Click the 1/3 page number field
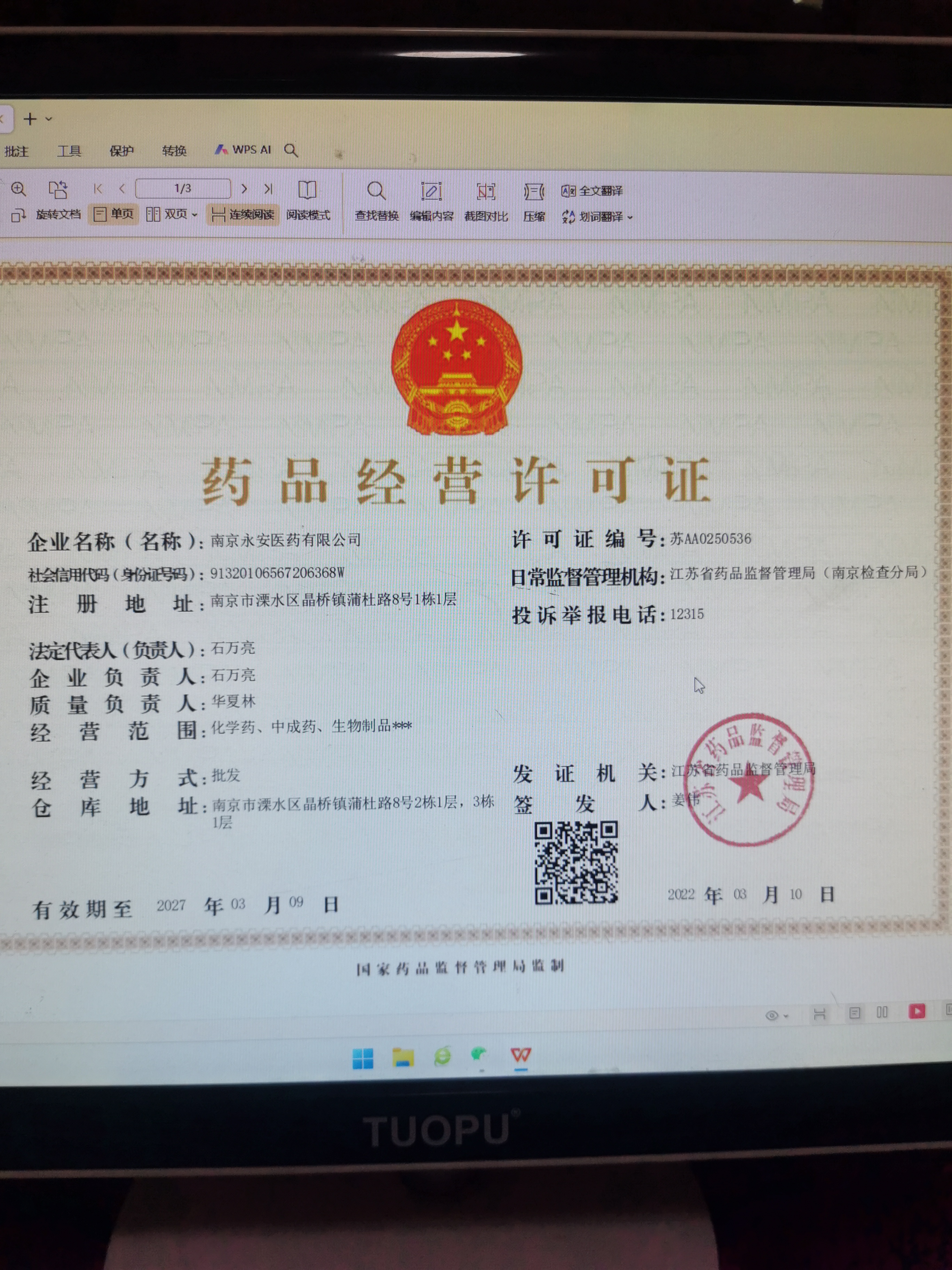952x1270 pixels. click(183, 188)
